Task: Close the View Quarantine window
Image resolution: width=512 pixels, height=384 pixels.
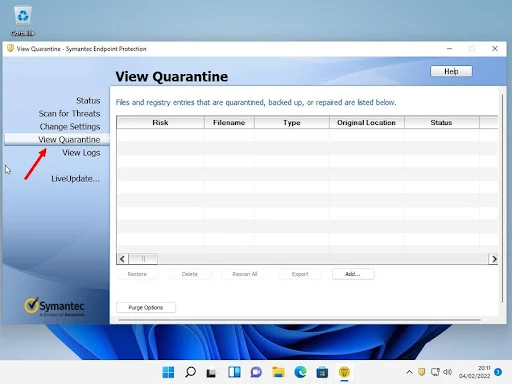Action: click(495, 49)
